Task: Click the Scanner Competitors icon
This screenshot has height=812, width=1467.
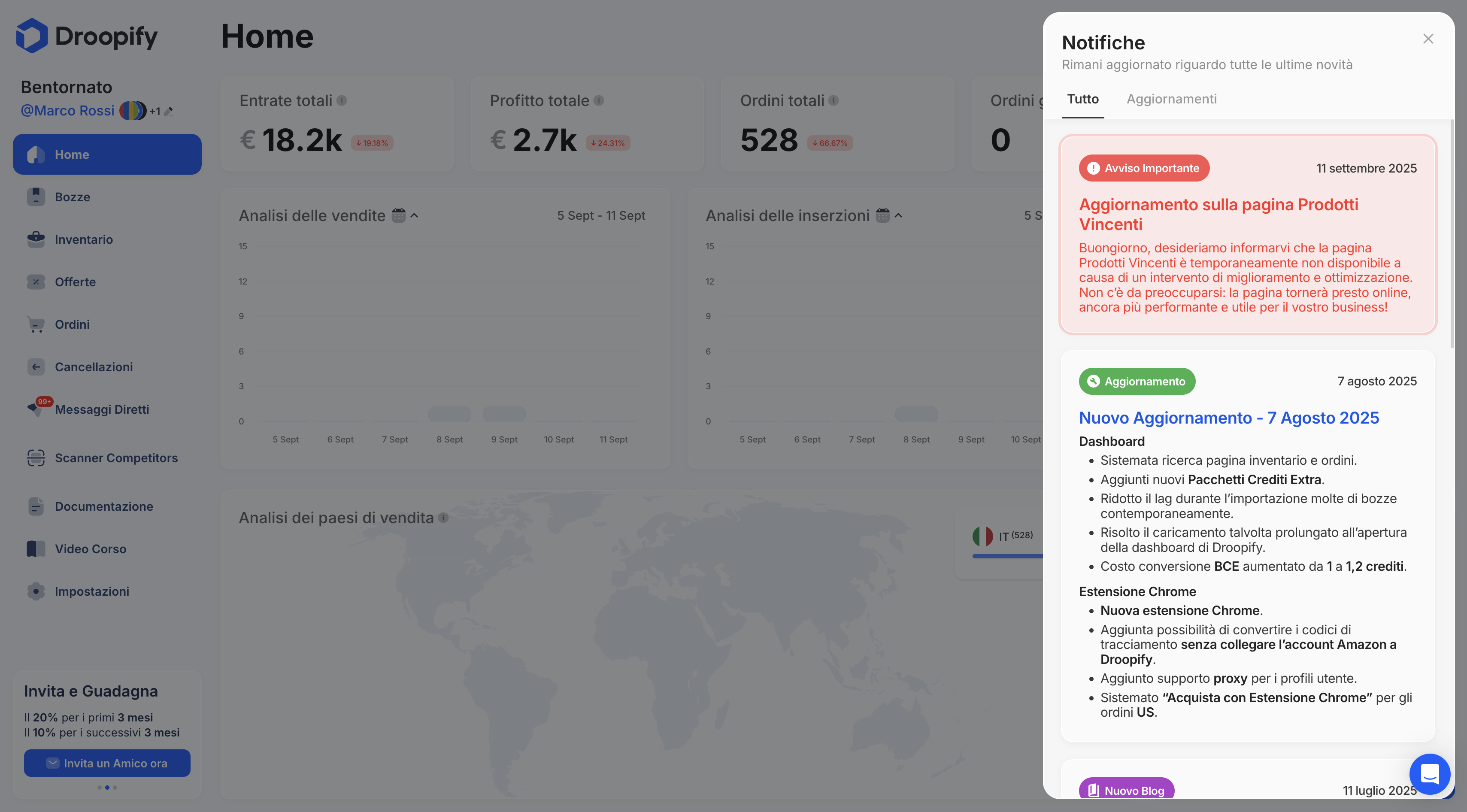Action: pyautogui.click(x=36, y=458)
